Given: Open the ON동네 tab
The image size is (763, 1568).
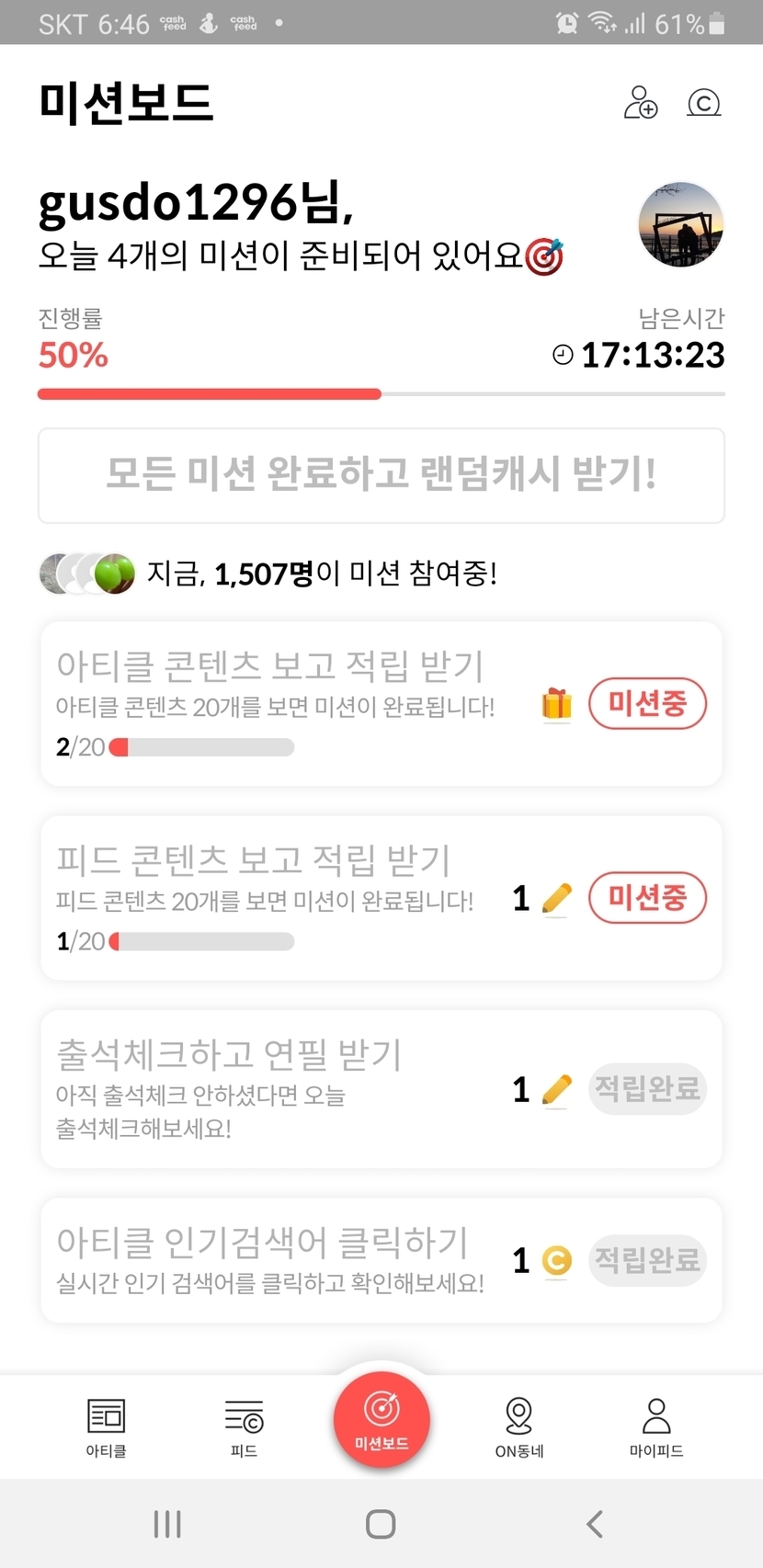Looking at the screenshot, I should click(519, 1427).
